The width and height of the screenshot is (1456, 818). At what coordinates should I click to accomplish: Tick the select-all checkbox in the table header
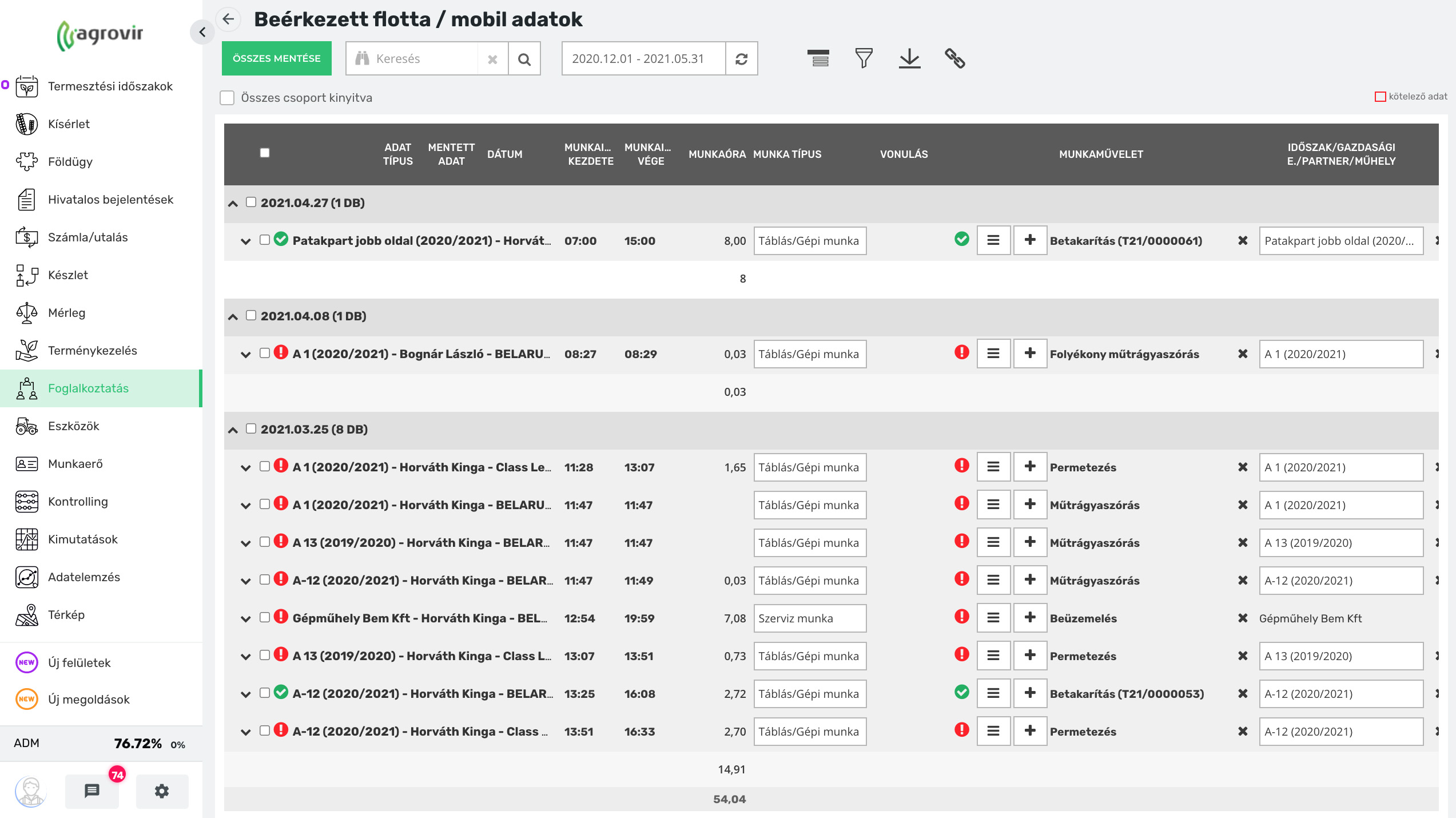(264, 153)
